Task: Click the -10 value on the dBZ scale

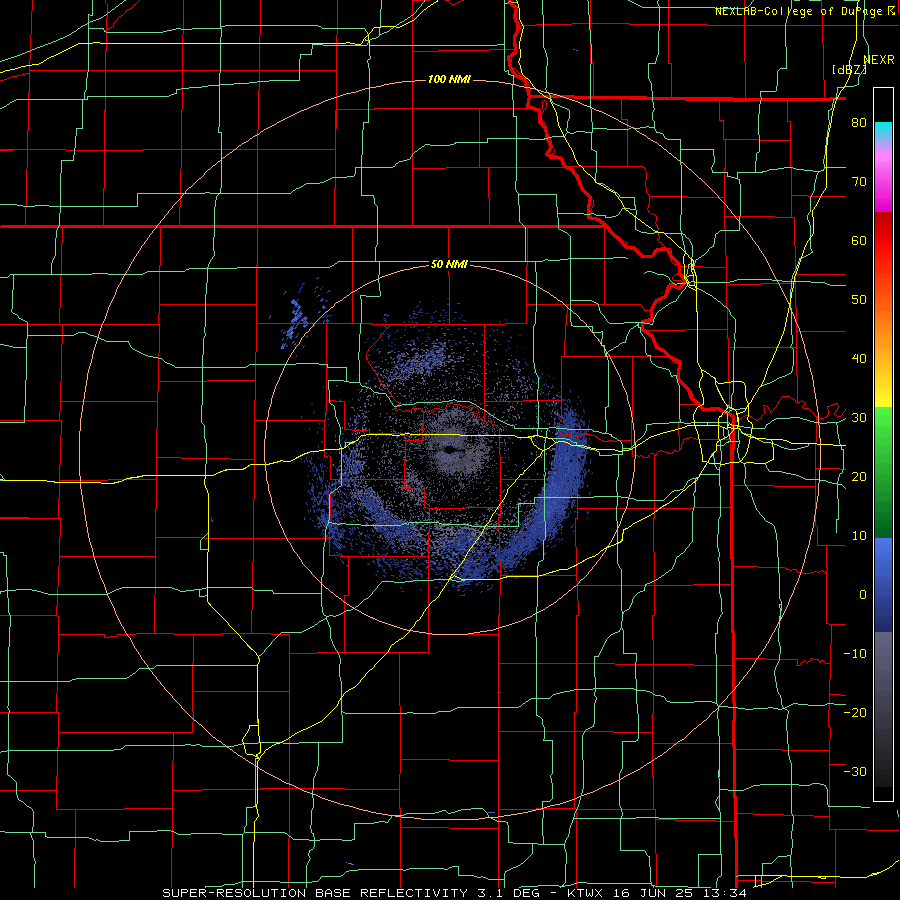Action: point(855,654)
